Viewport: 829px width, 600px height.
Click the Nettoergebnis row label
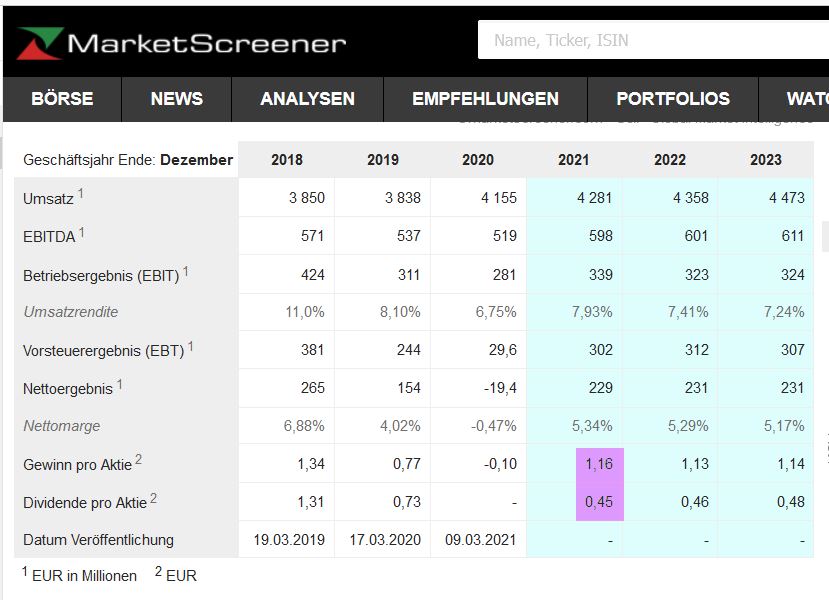pos(67,388)
